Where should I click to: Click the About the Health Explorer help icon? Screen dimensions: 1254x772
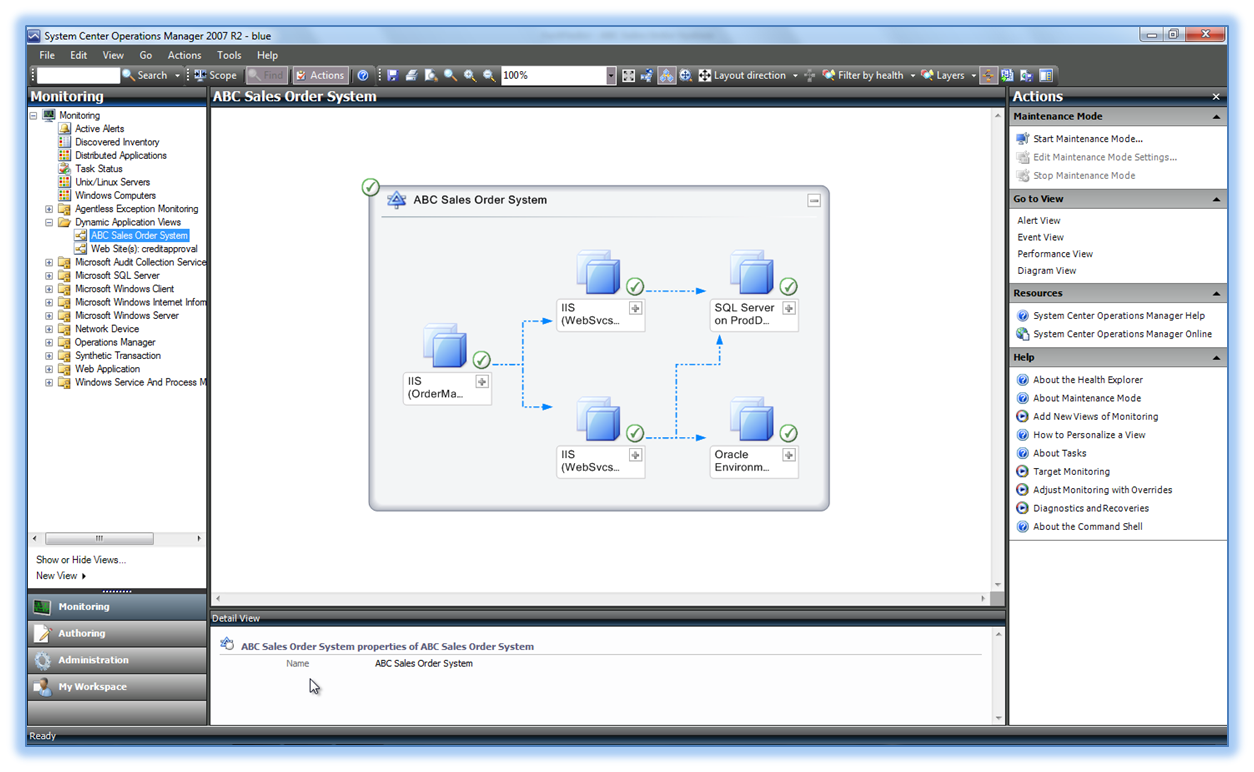(1023, 380)
